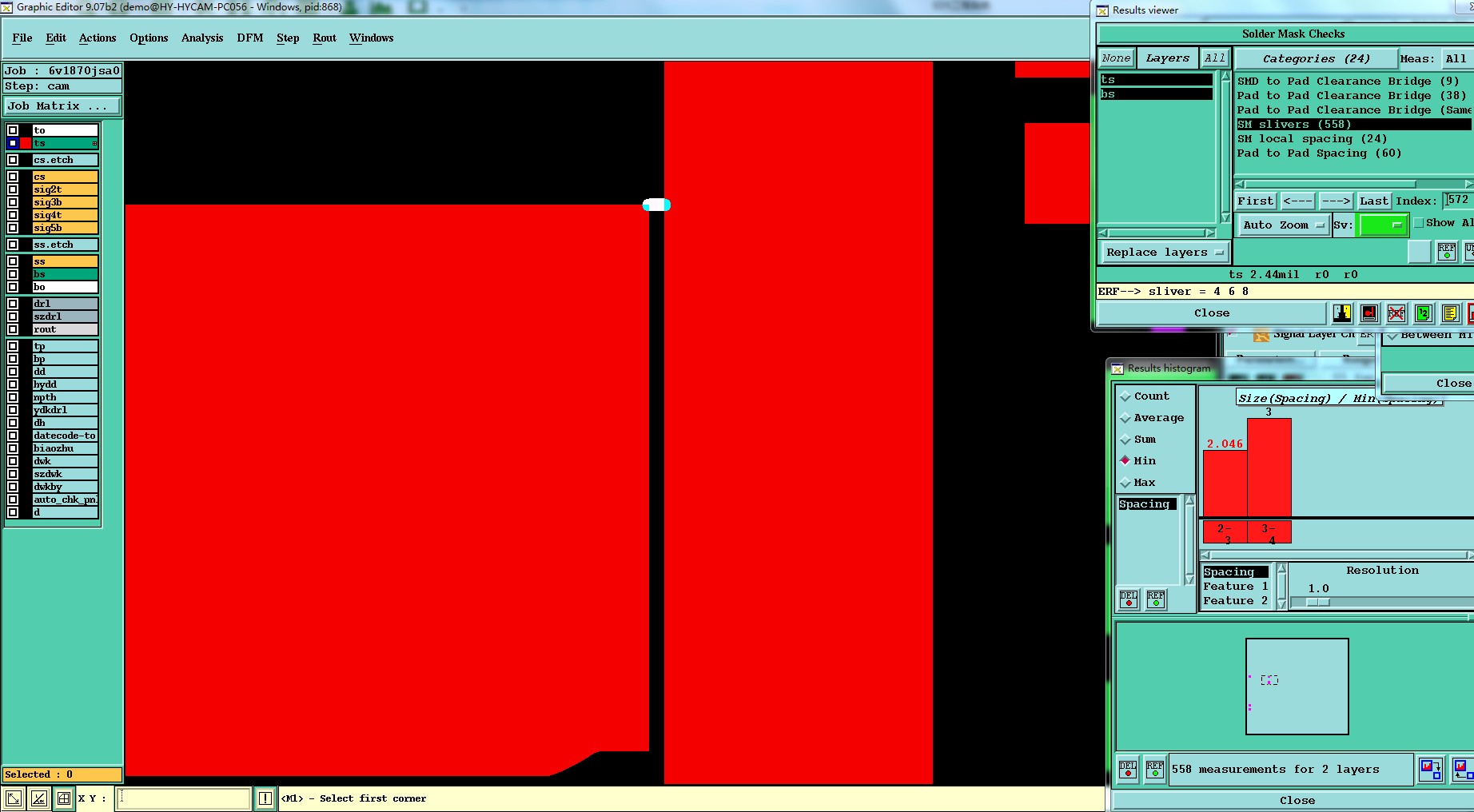Screen dimensions: 1474x812
Task: Select 'SM local spacing (24)' category
Action: 1312,139
